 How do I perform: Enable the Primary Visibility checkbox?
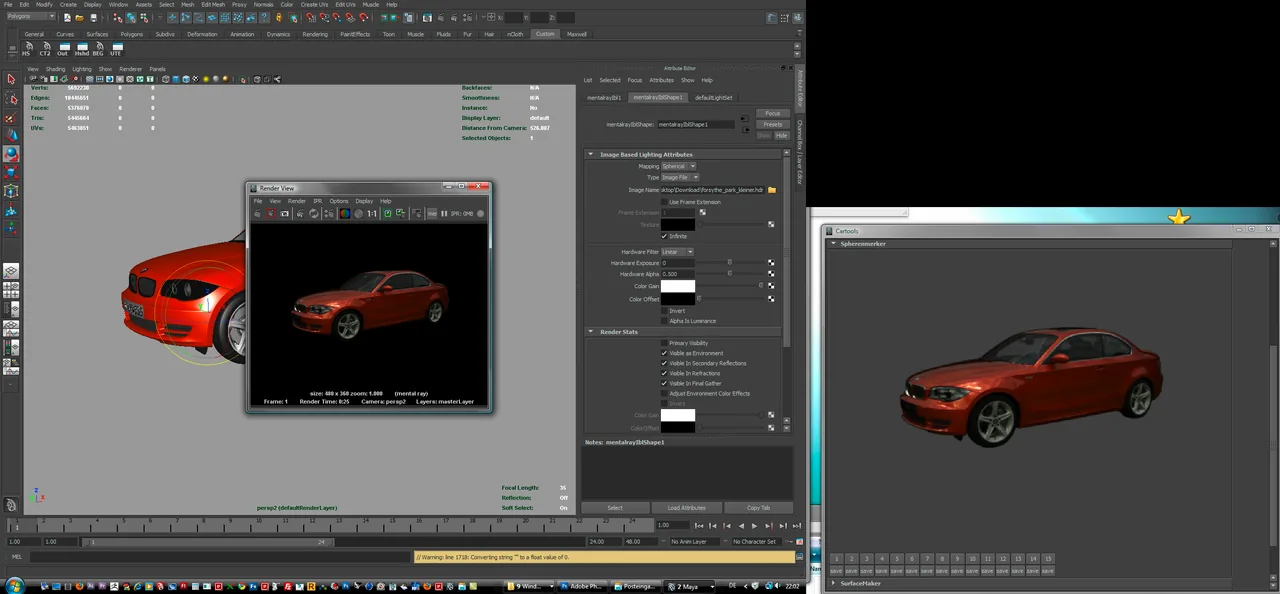[664, 343]
